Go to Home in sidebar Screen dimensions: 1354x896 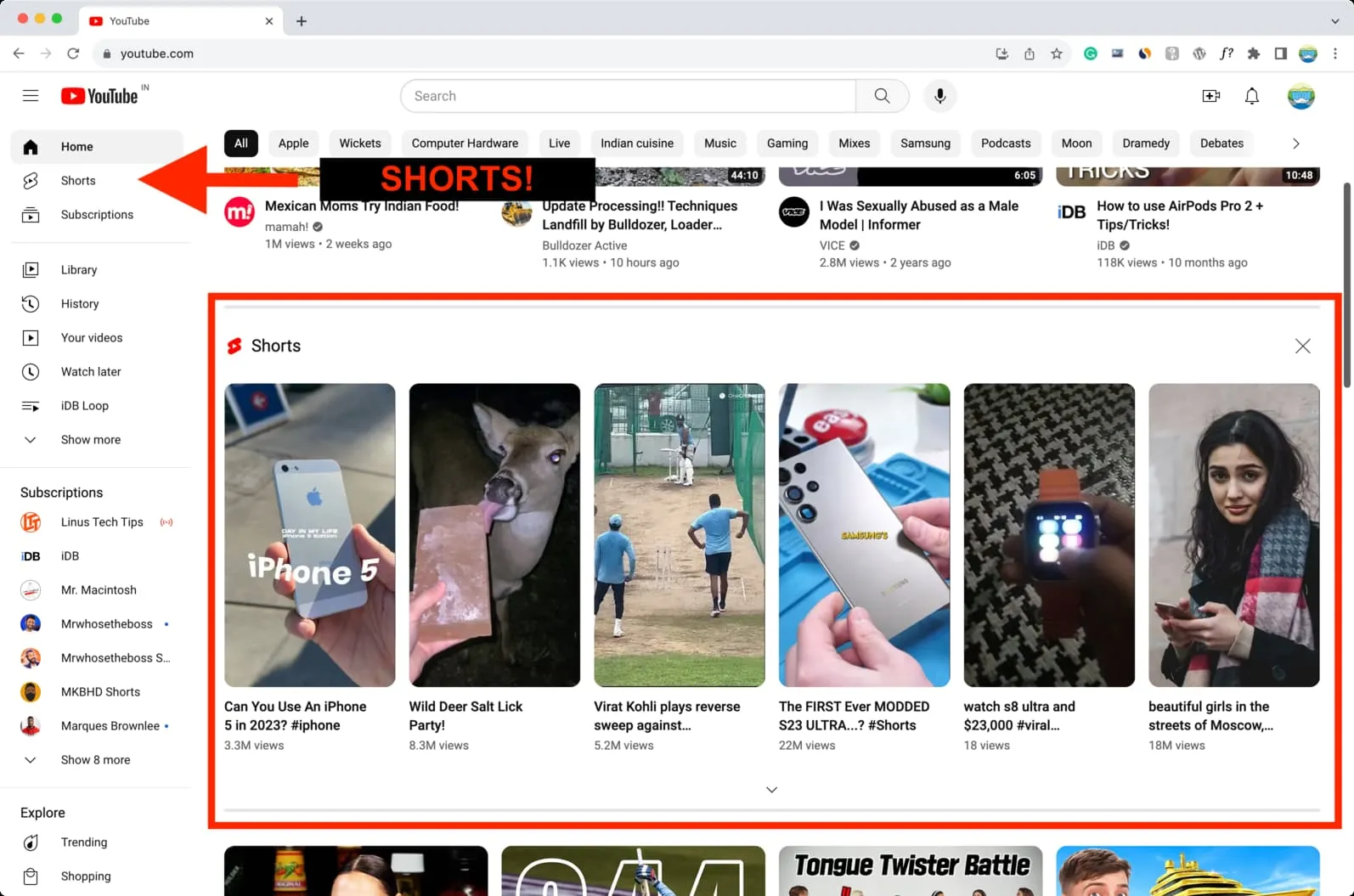pos(97,147)
